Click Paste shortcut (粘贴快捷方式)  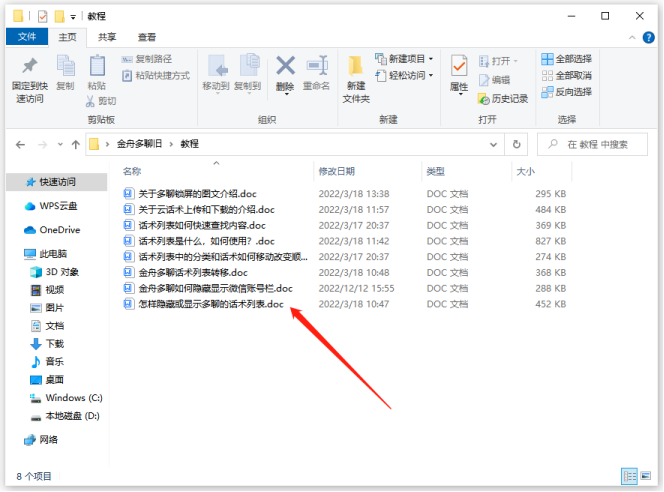click(x=156, y=76)
